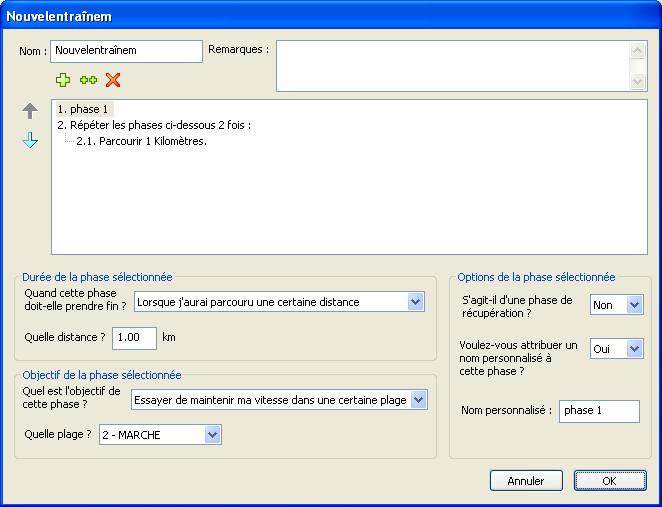This screenshot has width=662, height=507.
Task: Open the phase end condition dropdown
Action: click(279, 302)
